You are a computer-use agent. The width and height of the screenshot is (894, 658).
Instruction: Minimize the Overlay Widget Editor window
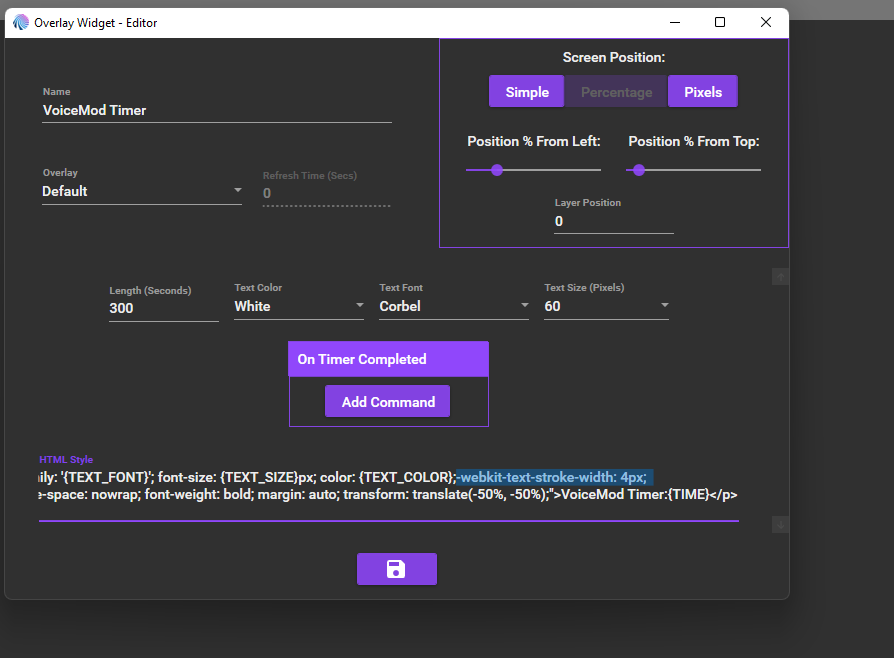tap(674, 22)
